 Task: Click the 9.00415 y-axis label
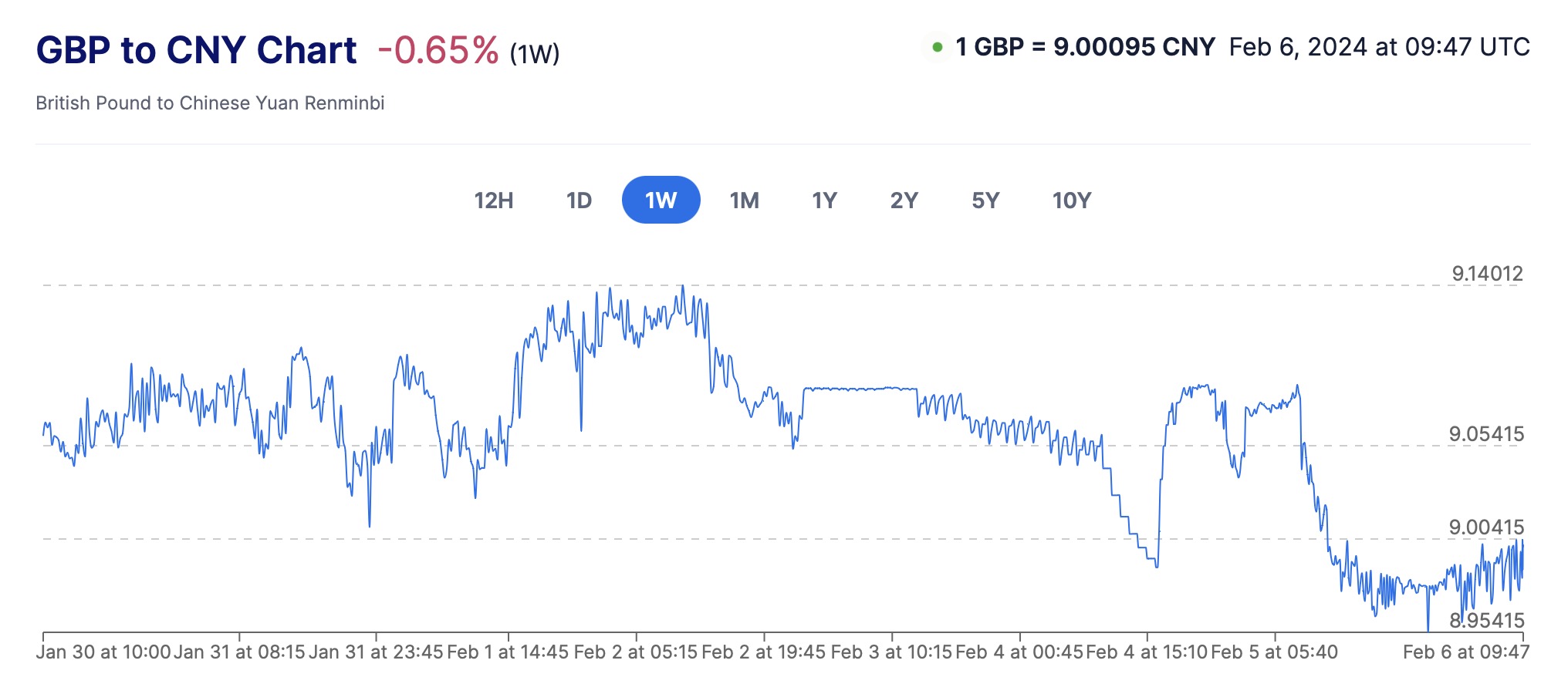pos(1486,527)
